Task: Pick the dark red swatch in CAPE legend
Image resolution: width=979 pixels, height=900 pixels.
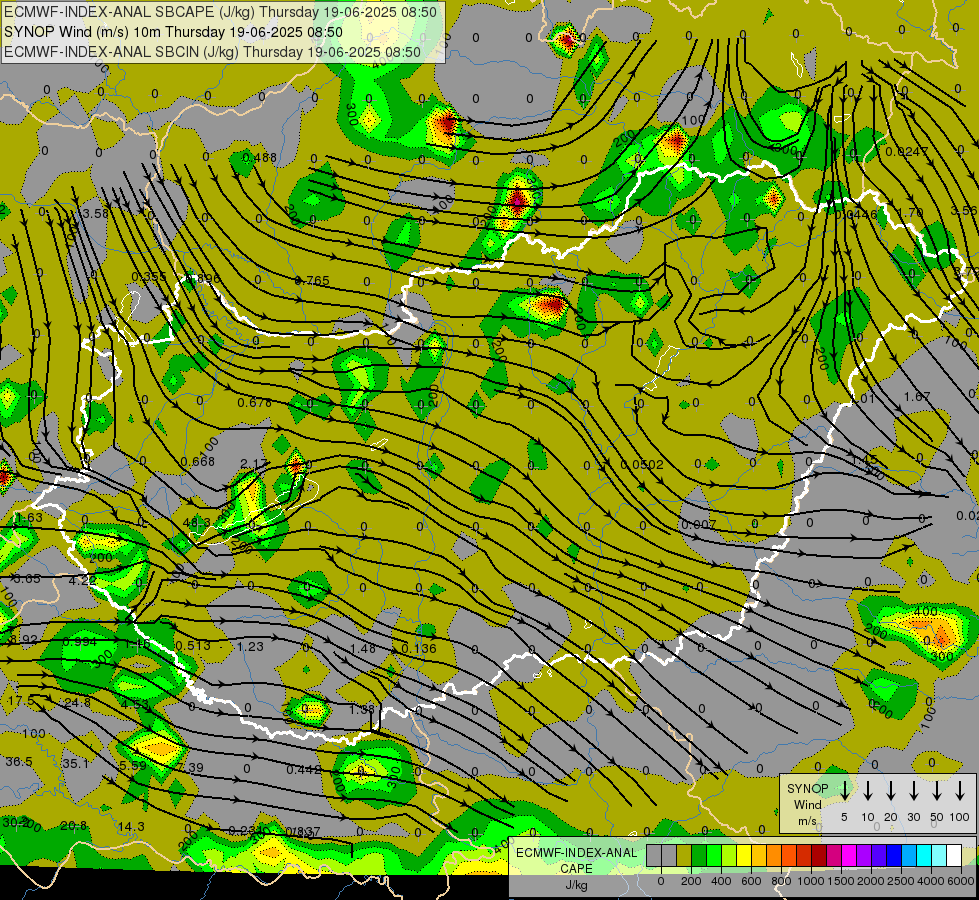Action: 819,856
